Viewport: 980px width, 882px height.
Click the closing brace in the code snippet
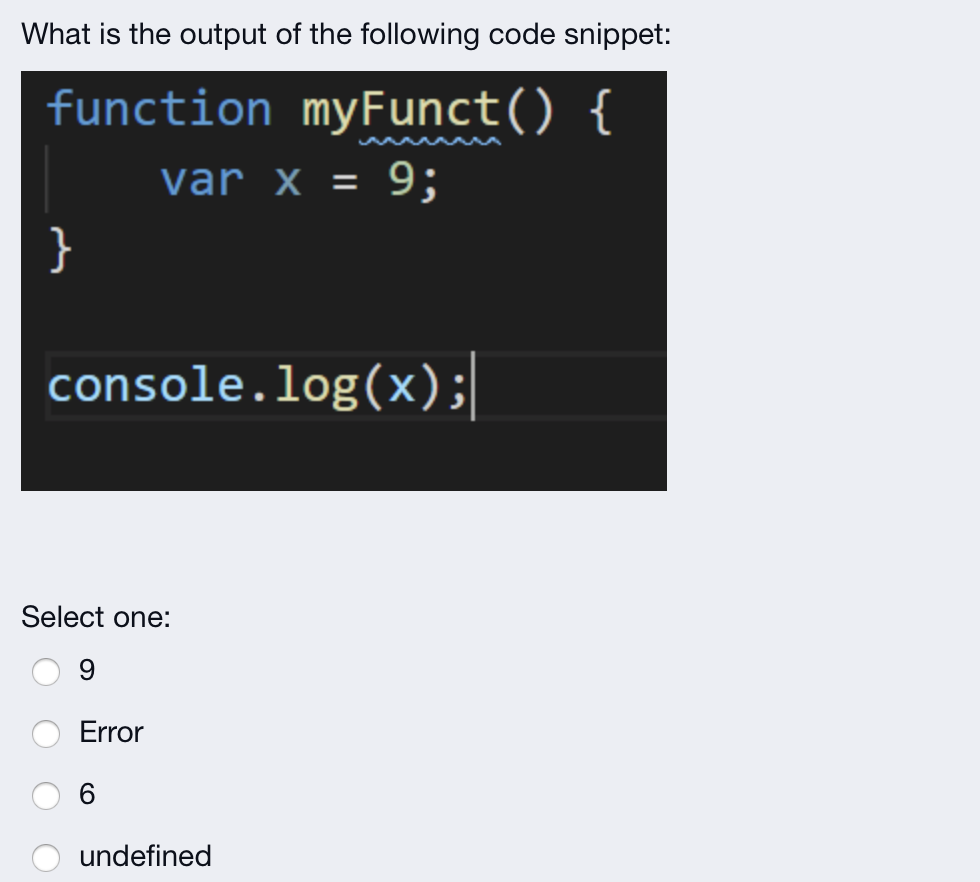click(x=58, y=248)
